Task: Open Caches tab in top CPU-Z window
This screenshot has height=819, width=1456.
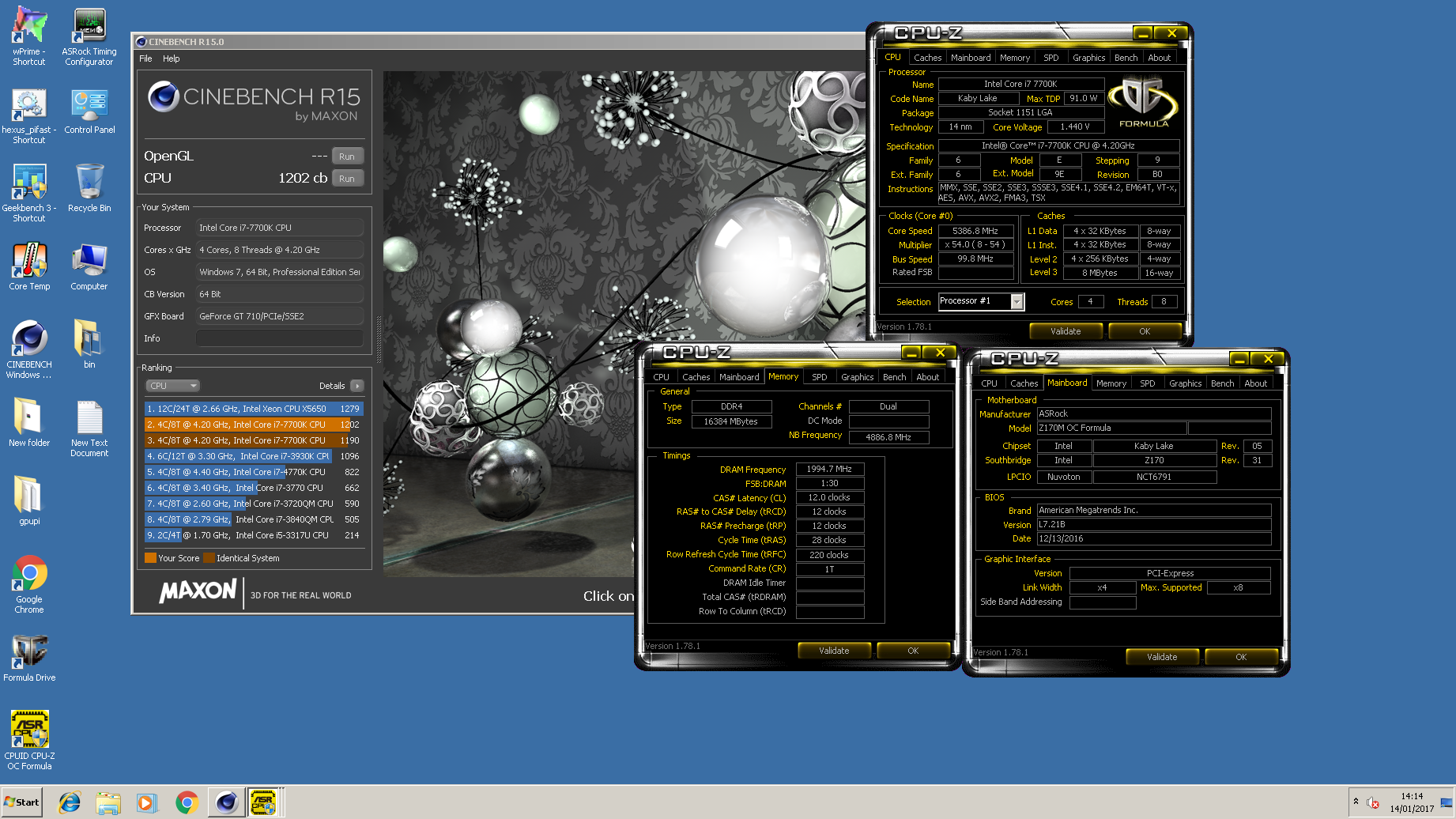Action: [927, 58]
